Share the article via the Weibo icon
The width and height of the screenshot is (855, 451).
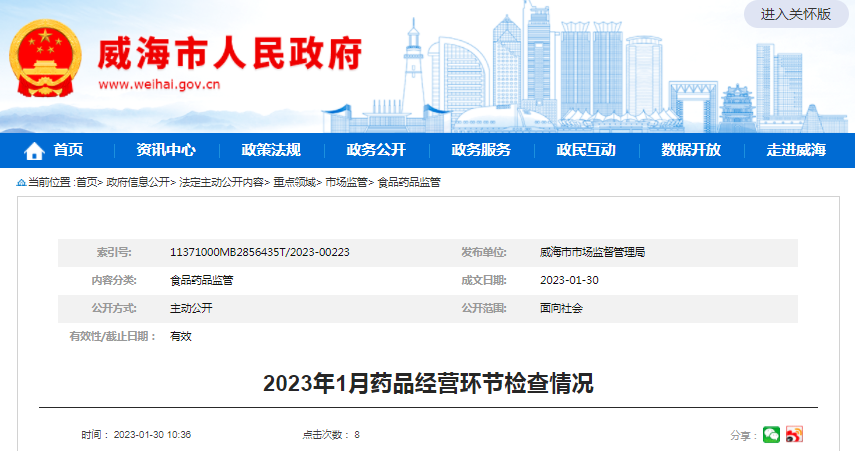point(794,435)
